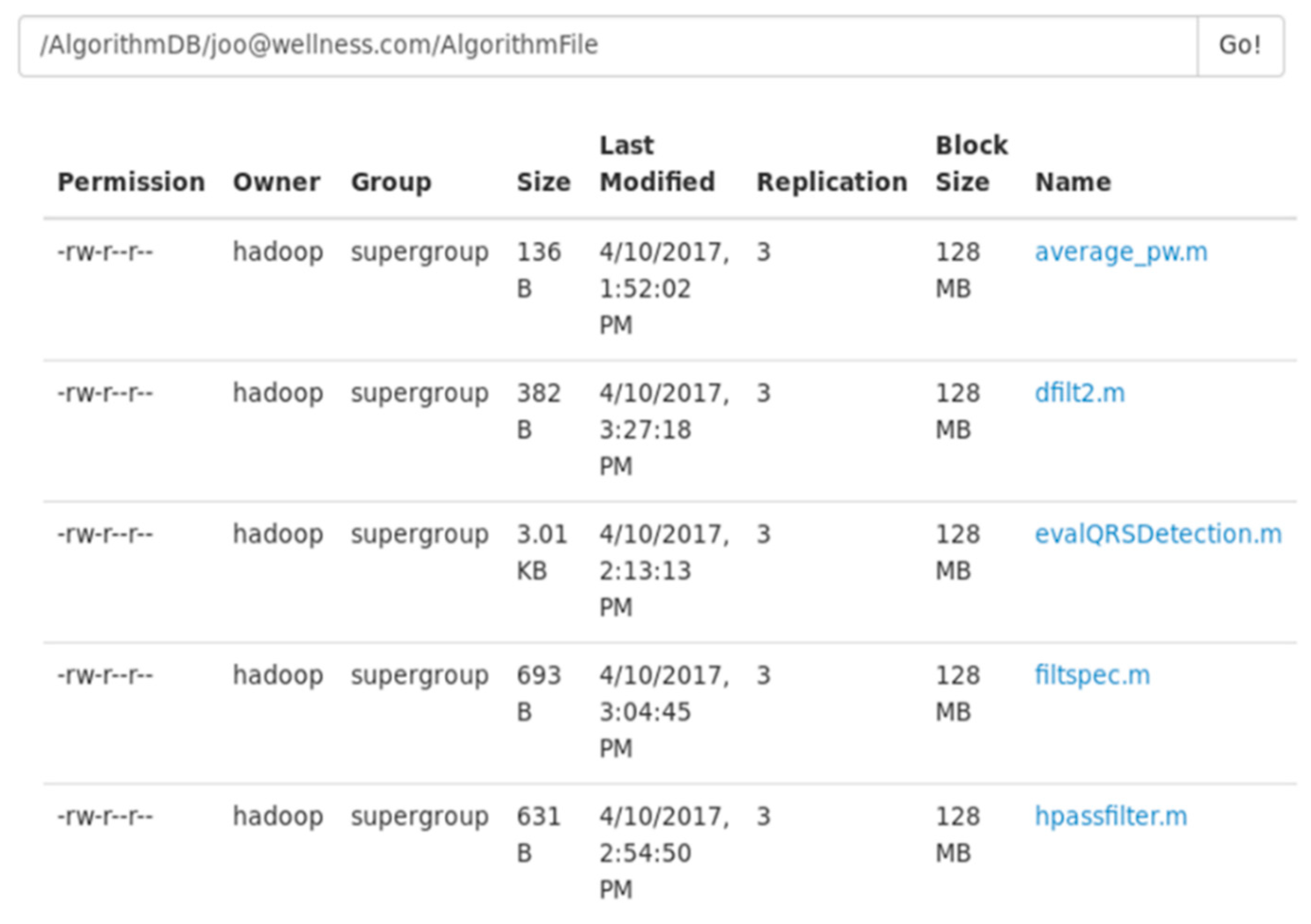
Task: Click the Size column header
Action: pyautogui.click(x=544, y=182)
